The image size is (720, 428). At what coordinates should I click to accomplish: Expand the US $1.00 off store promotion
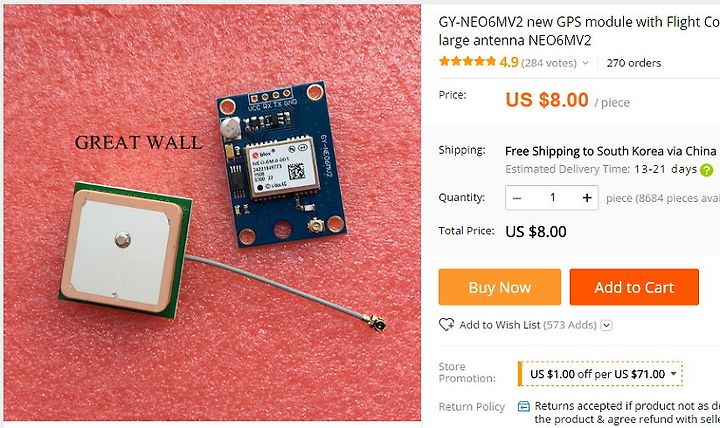600,374
